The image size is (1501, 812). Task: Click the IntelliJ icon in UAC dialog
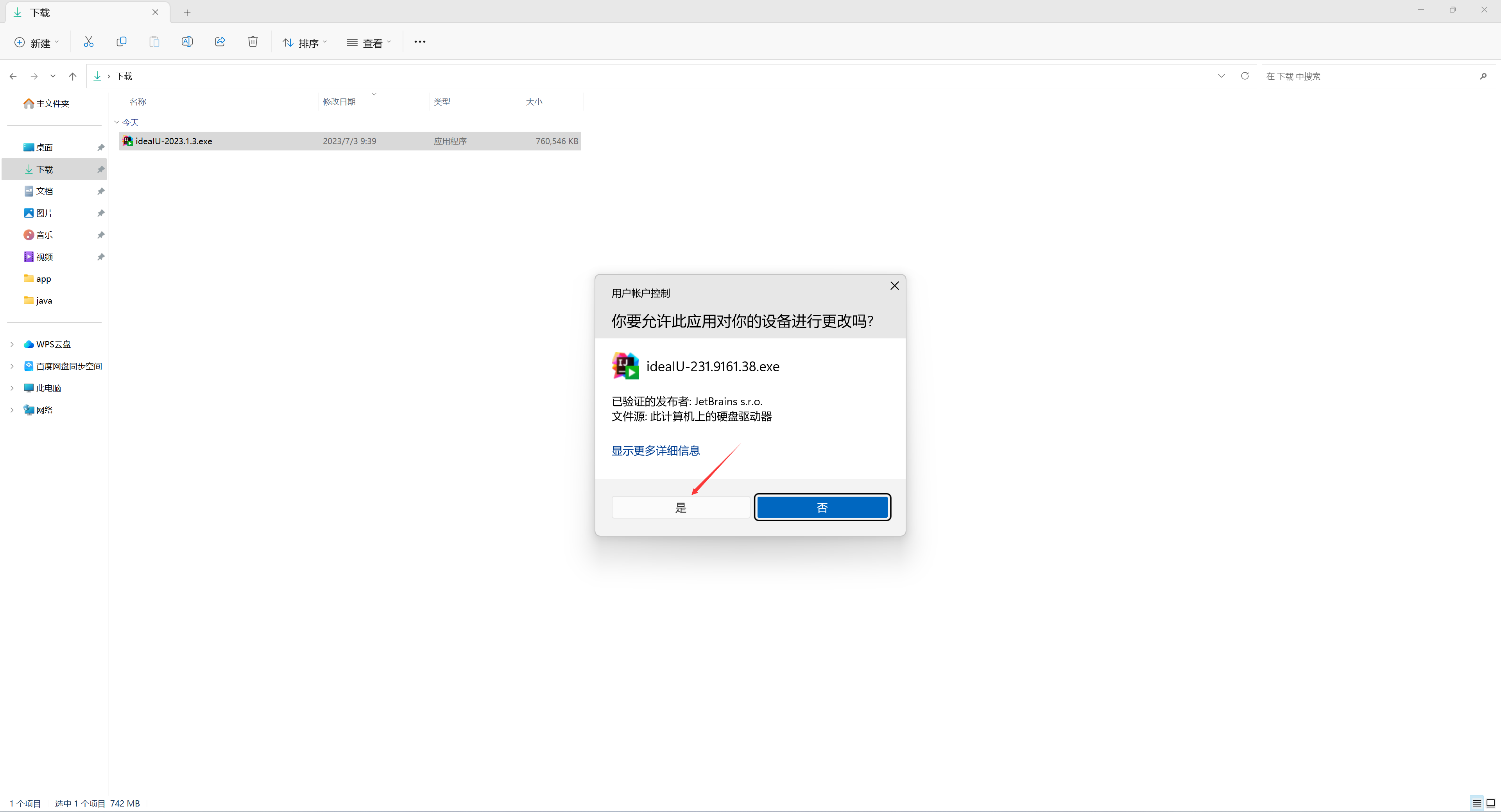625,366
